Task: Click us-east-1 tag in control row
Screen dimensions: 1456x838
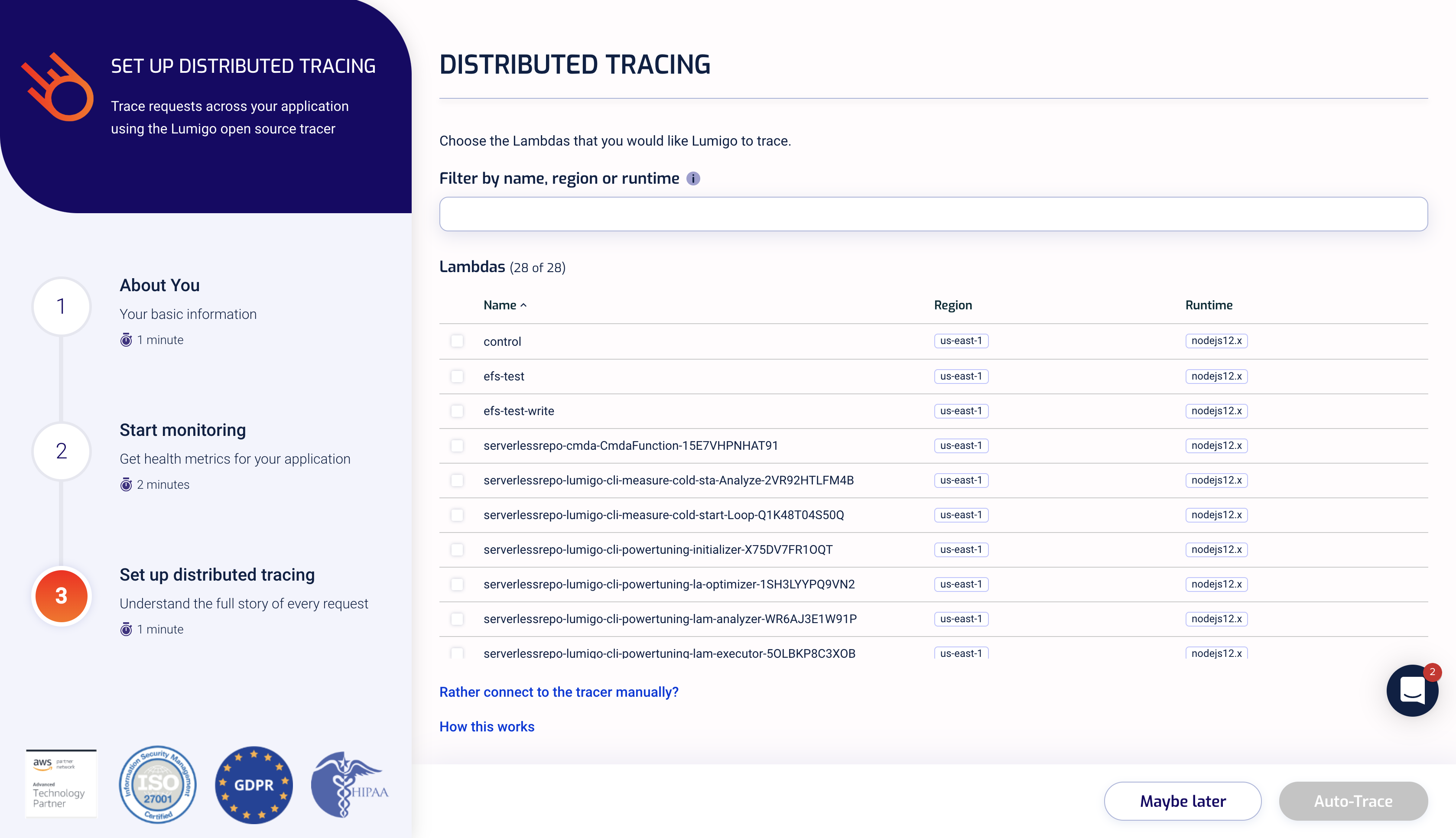Action: [961, 341]
